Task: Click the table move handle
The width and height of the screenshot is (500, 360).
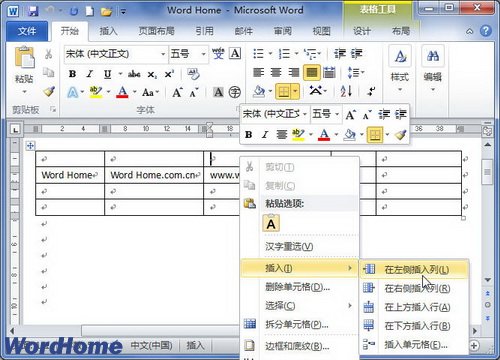Action: click(30, 145)
